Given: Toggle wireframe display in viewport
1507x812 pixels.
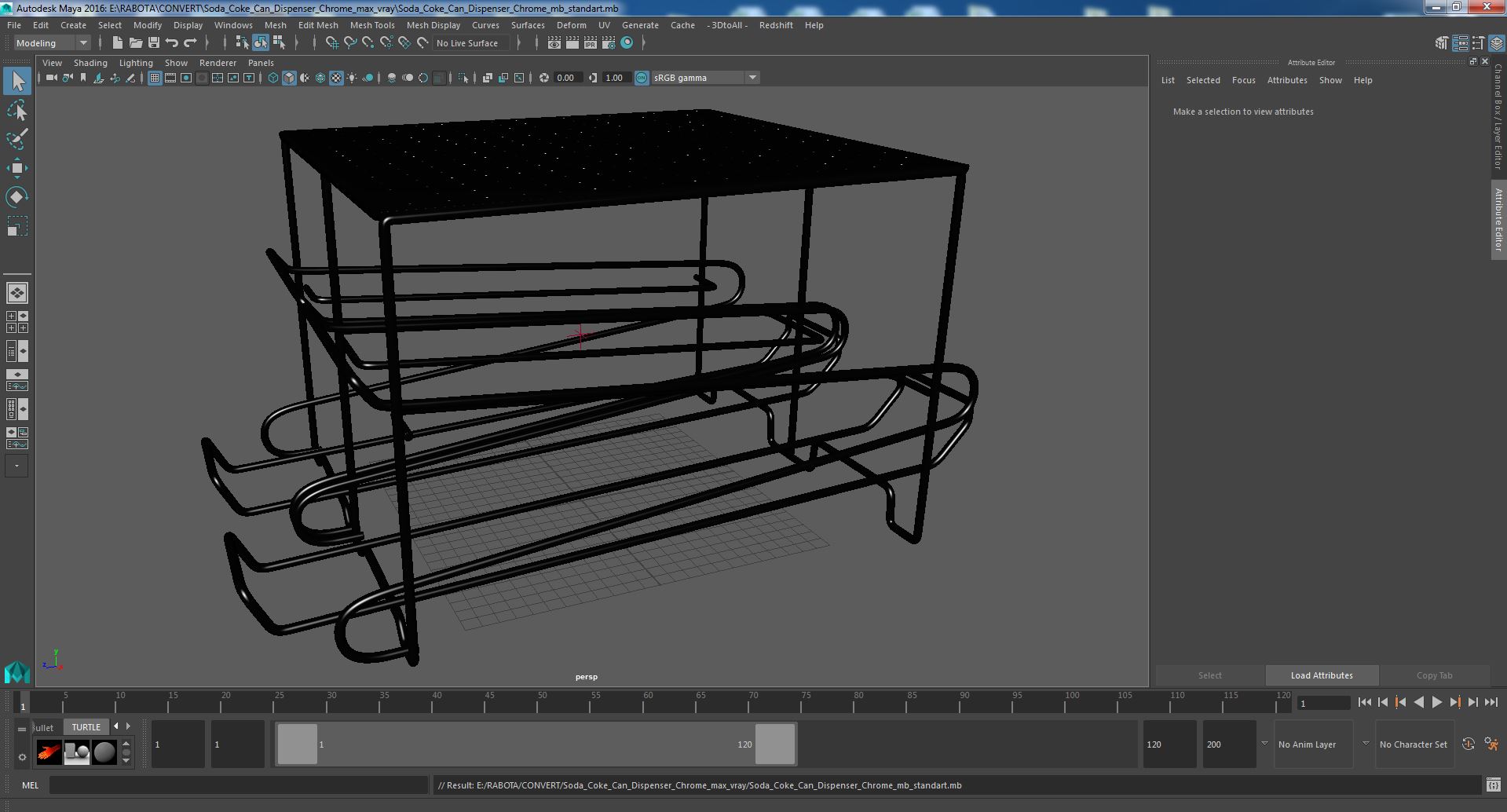Looking at the screenshot, I should pos(273,78).
